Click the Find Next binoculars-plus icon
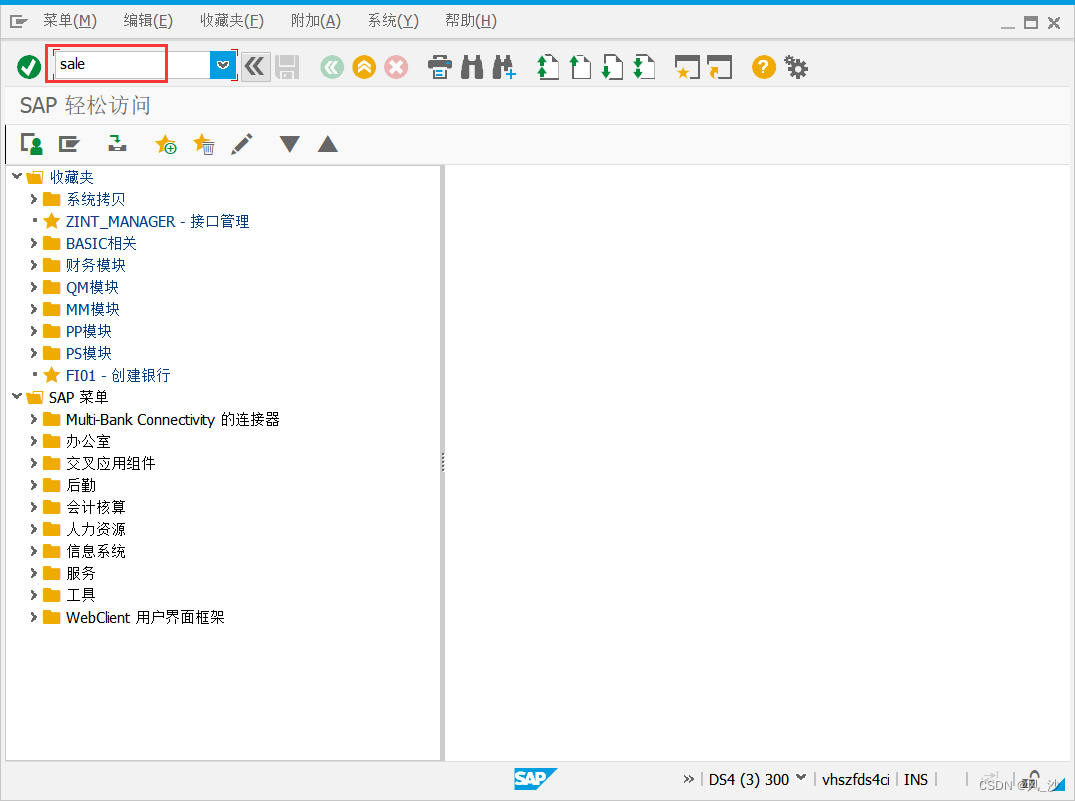Screen dimensions: 1075x801 (x=504, y=67)
